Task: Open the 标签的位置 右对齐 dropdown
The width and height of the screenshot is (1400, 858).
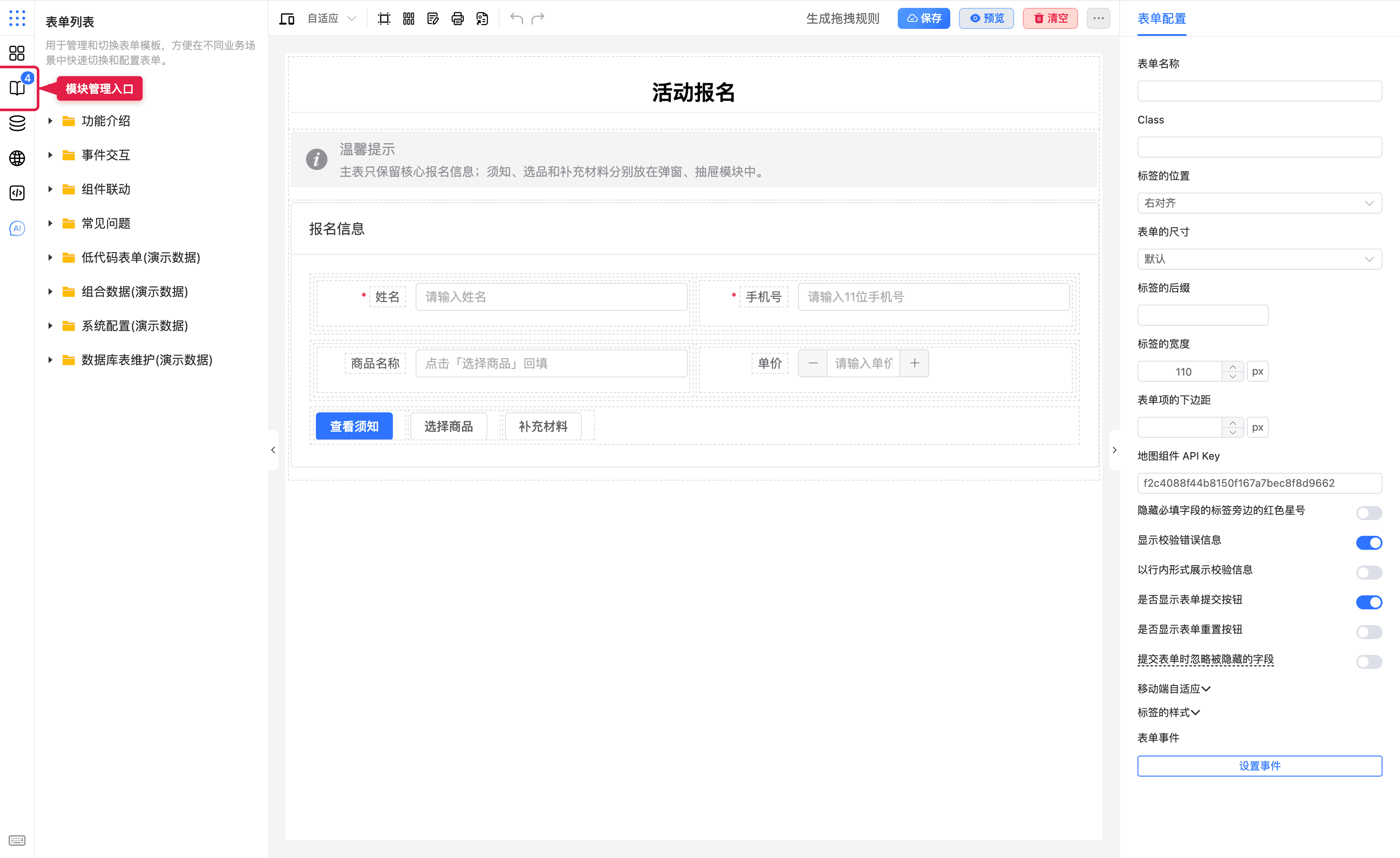Action: click(x=1259, y=203)
